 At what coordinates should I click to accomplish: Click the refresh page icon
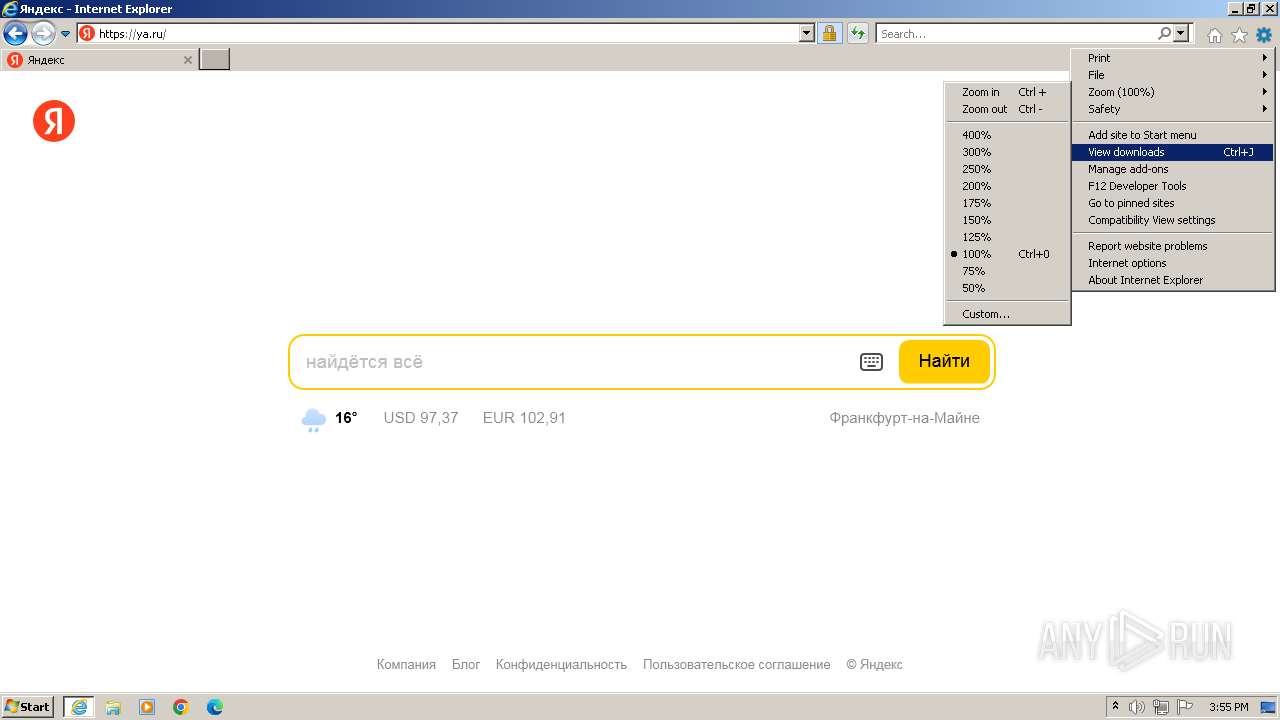click(858, 34)
